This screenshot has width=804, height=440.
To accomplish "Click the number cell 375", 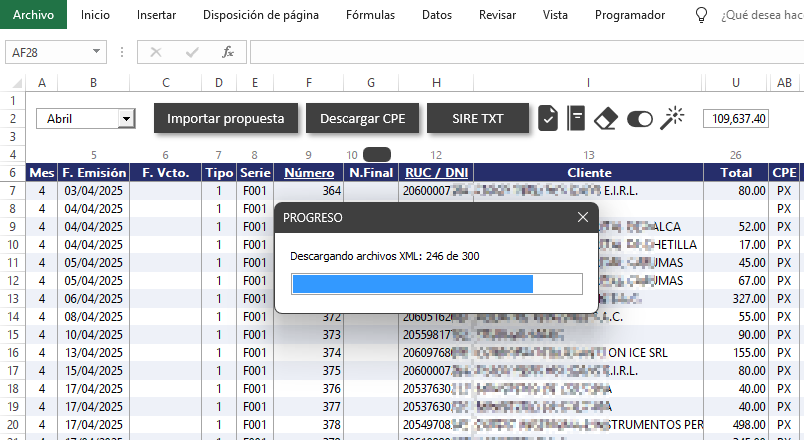I will pyautogui.click(x=309, y=371).
